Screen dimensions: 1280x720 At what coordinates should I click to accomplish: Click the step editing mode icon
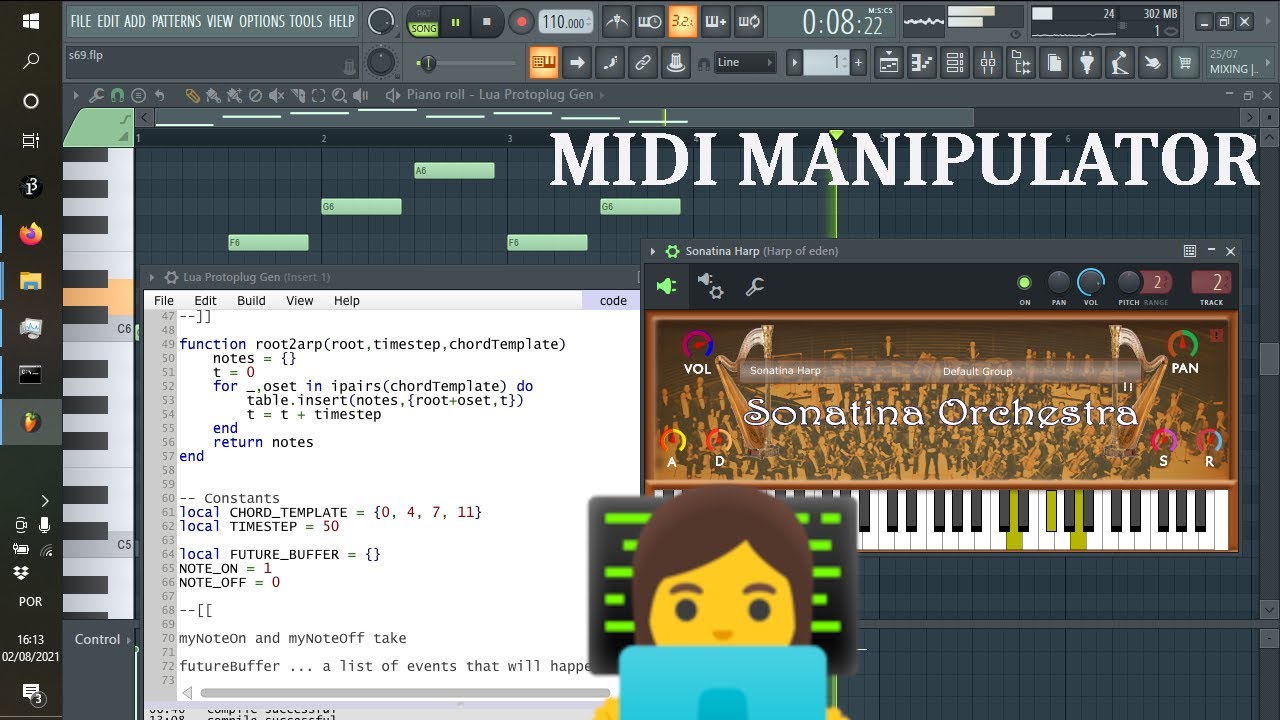(x=609, y=63)
